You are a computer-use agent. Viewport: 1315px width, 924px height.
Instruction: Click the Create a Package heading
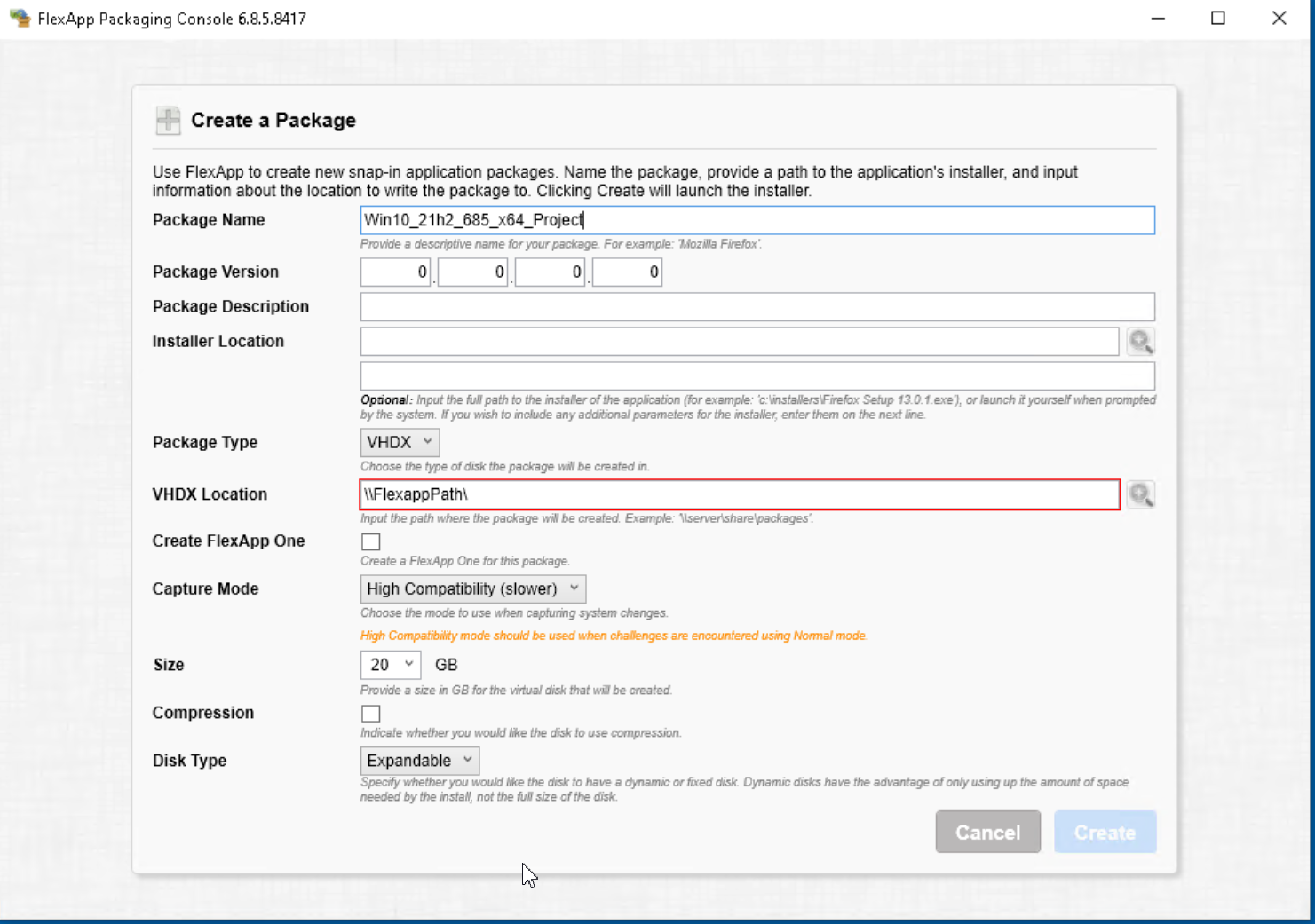pyautogui.click(x=273, y=121)
